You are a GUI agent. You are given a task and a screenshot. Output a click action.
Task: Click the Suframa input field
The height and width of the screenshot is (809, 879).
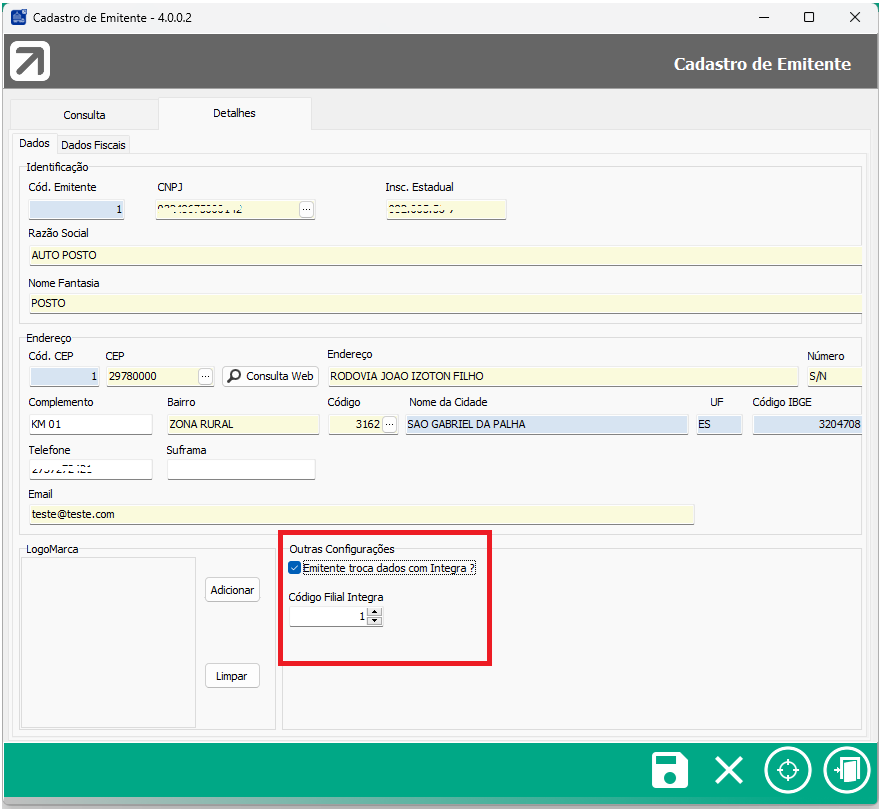click(x=240, y=469)
